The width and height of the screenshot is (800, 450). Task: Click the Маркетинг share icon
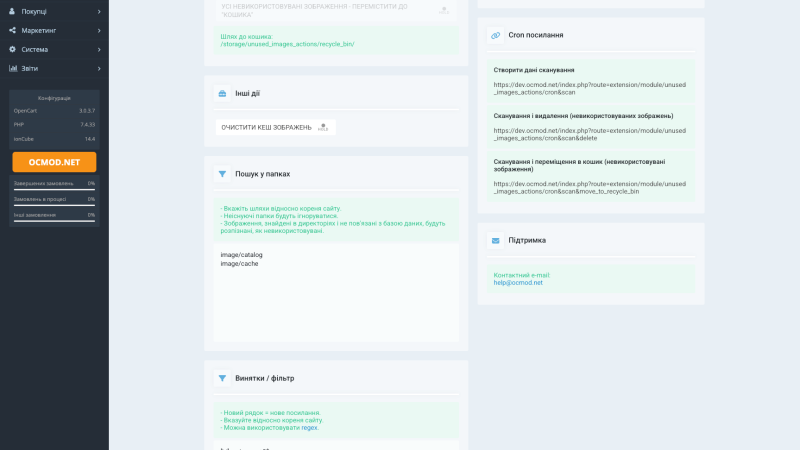click(x=12, y=30)
